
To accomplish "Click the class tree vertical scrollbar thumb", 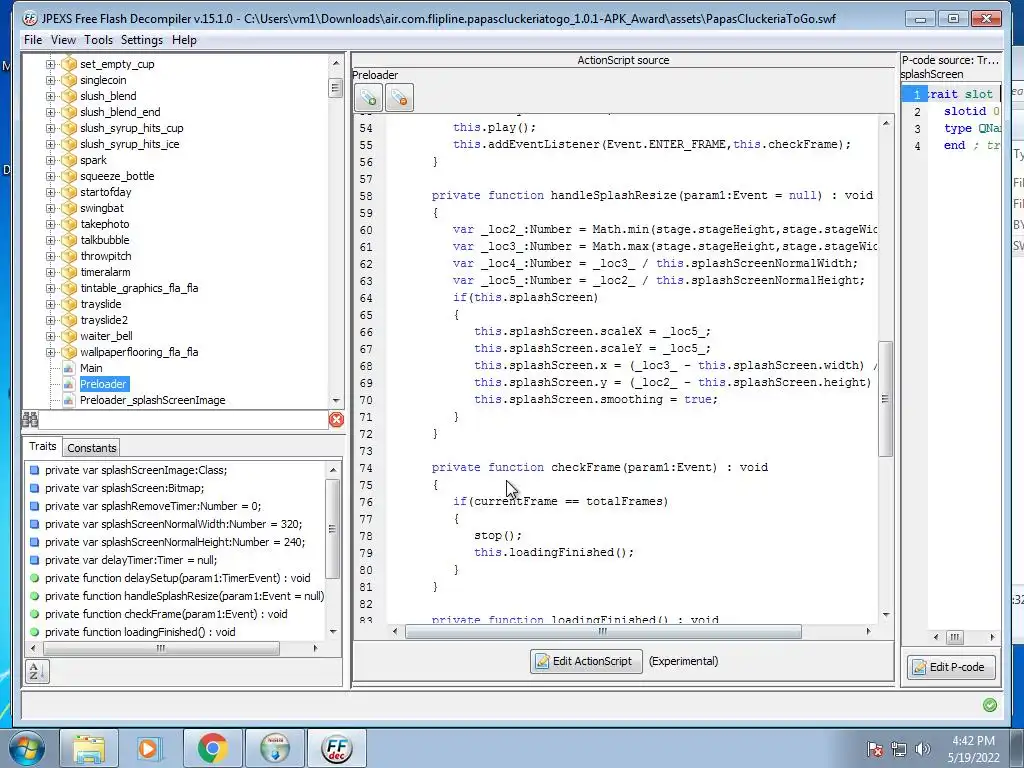I will pyautogui.click(x=336, y=88).
